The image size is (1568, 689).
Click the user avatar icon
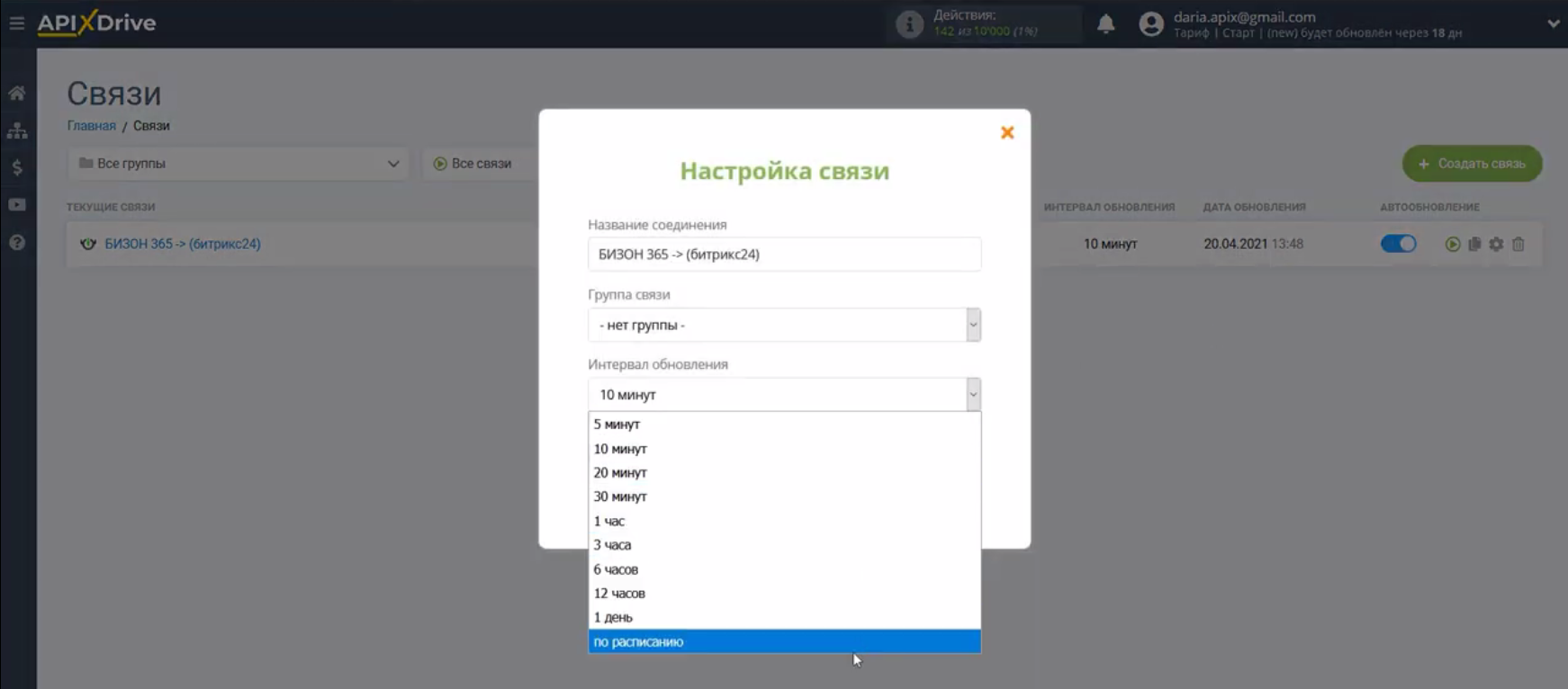[1151, 24]
